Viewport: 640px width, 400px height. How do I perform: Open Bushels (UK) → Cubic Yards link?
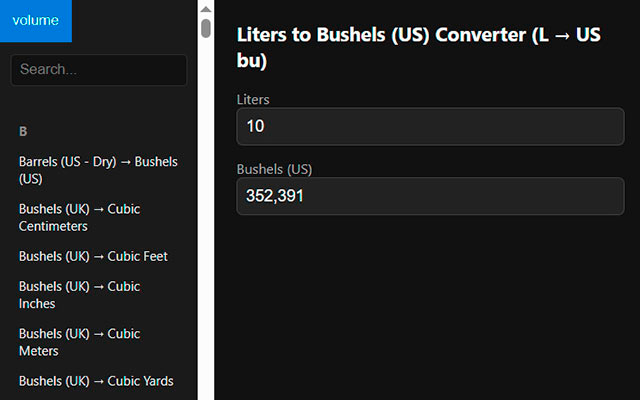[96, 381]
